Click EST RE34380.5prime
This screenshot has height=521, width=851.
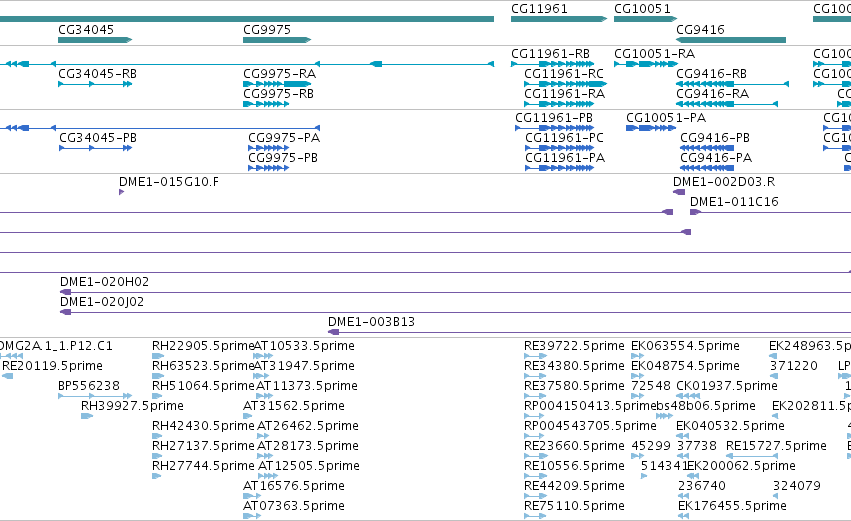[535, 376]
